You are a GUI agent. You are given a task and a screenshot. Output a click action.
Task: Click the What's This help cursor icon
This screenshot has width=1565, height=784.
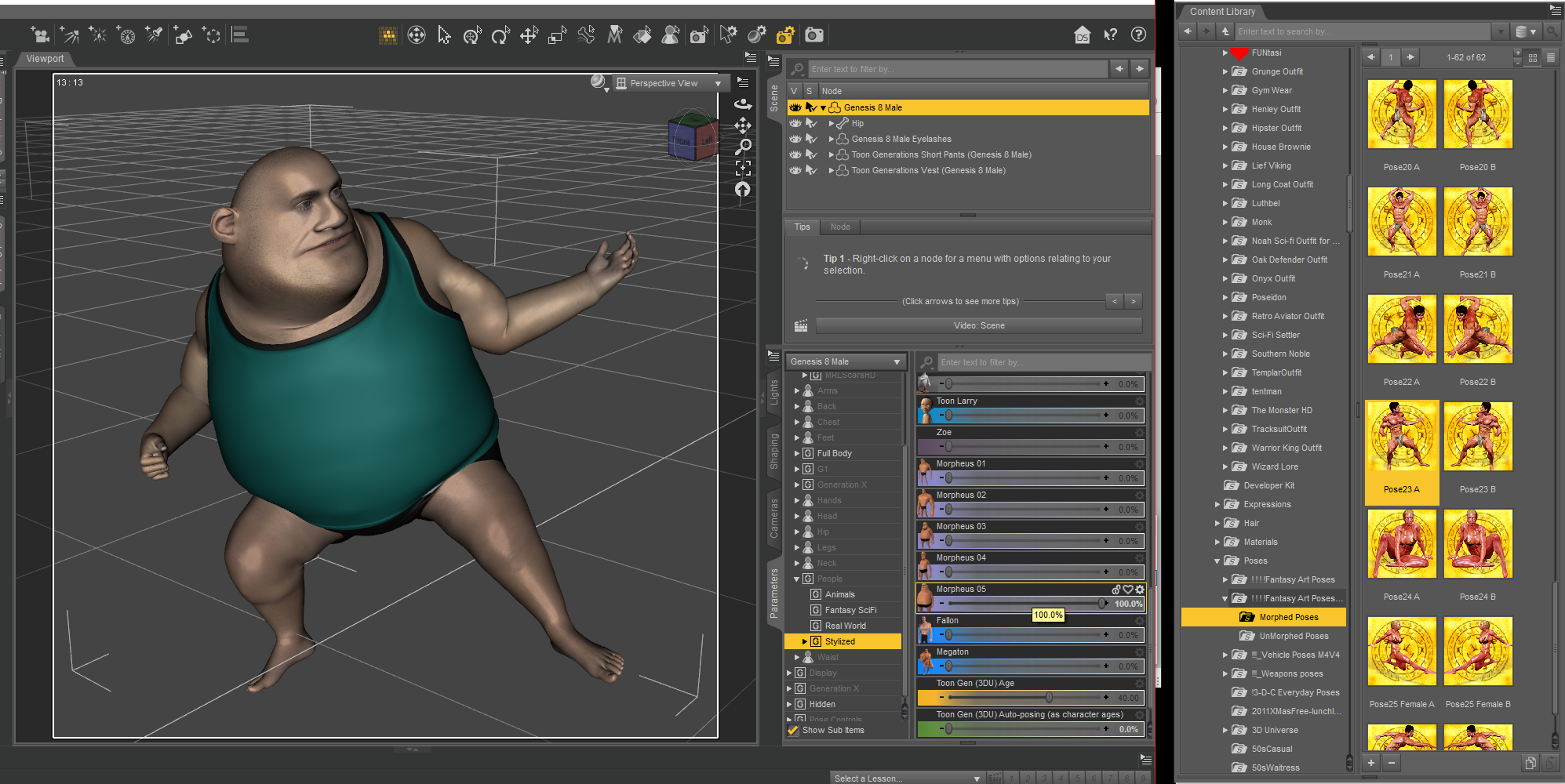[x=1110, y=35]
